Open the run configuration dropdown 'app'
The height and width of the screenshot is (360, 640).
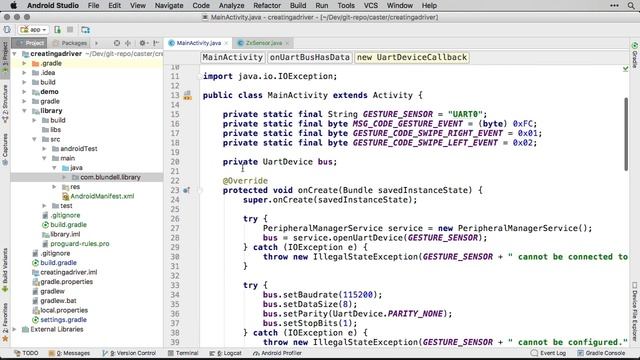pyautogui.click(x=33, y=30)
